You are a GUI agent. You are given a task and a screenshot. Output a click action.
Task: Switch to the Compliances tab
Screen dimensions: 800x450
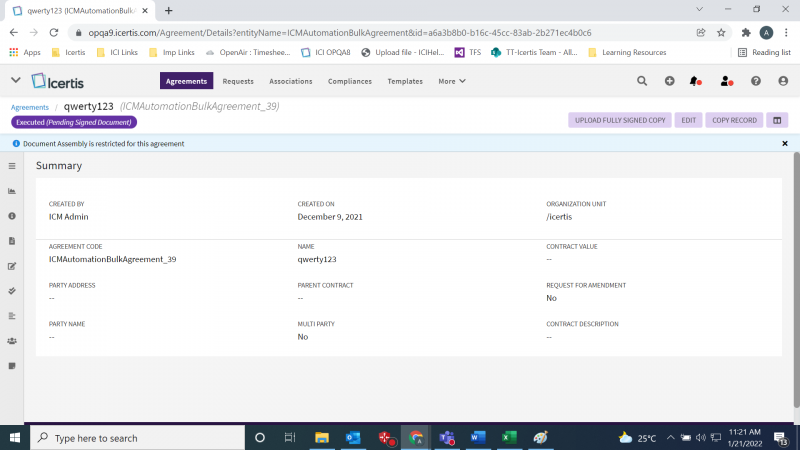[350, 81]
